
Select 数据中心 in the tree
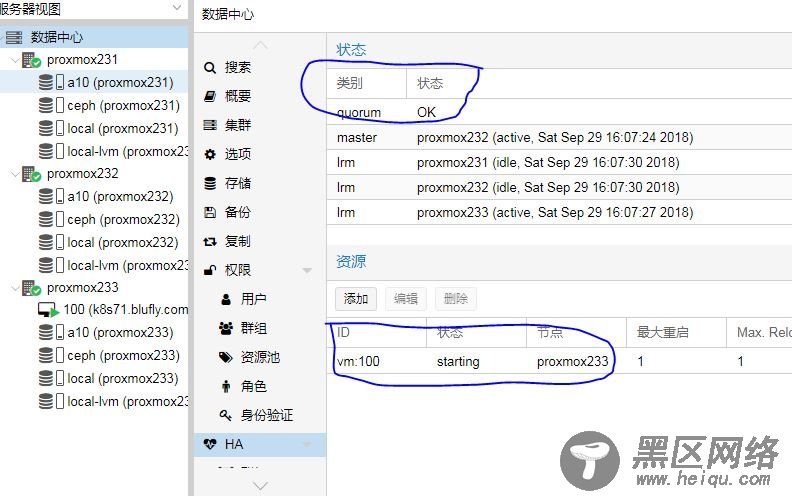(94, 37)
